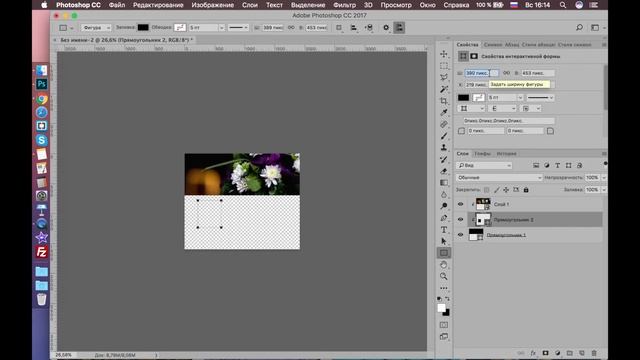Open Непрозрачность opacity dropdown arrow

pyautogui.click(x=604, y=178)
